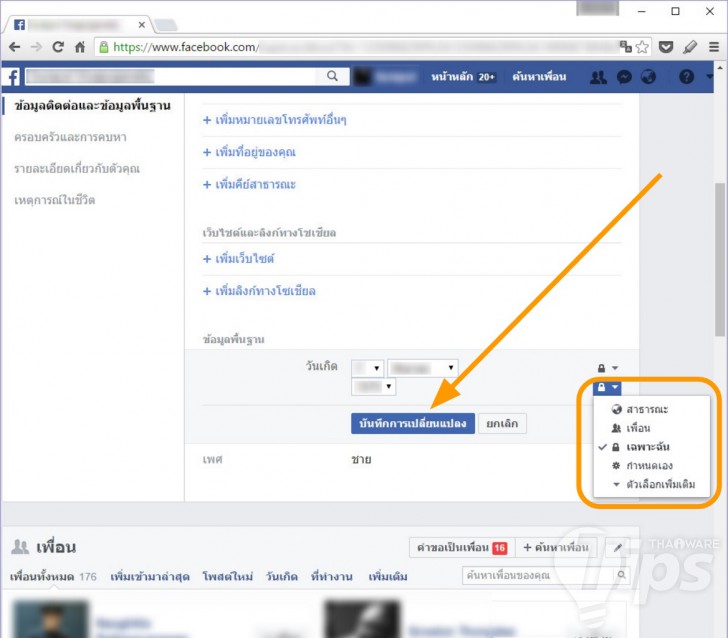Click เพิ่มเว็บไซต์ link
Viewport: 728px width, 638px height.
tap(238, 259)
